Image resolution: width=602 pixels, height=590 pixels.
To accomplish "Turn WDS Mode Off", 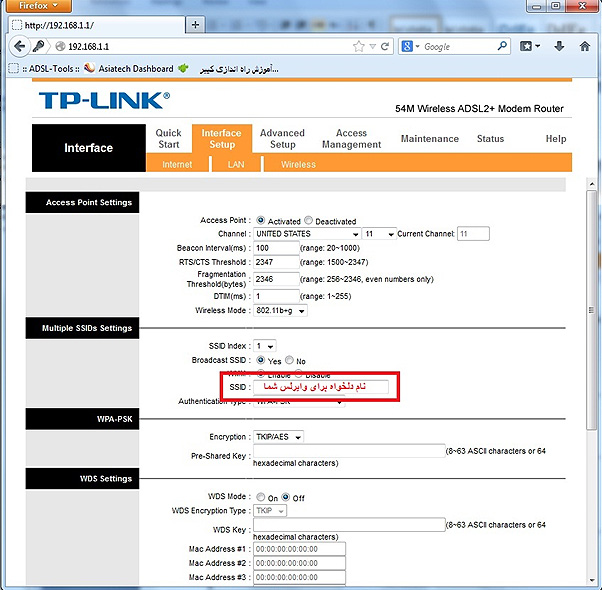I will pos(285,497).
